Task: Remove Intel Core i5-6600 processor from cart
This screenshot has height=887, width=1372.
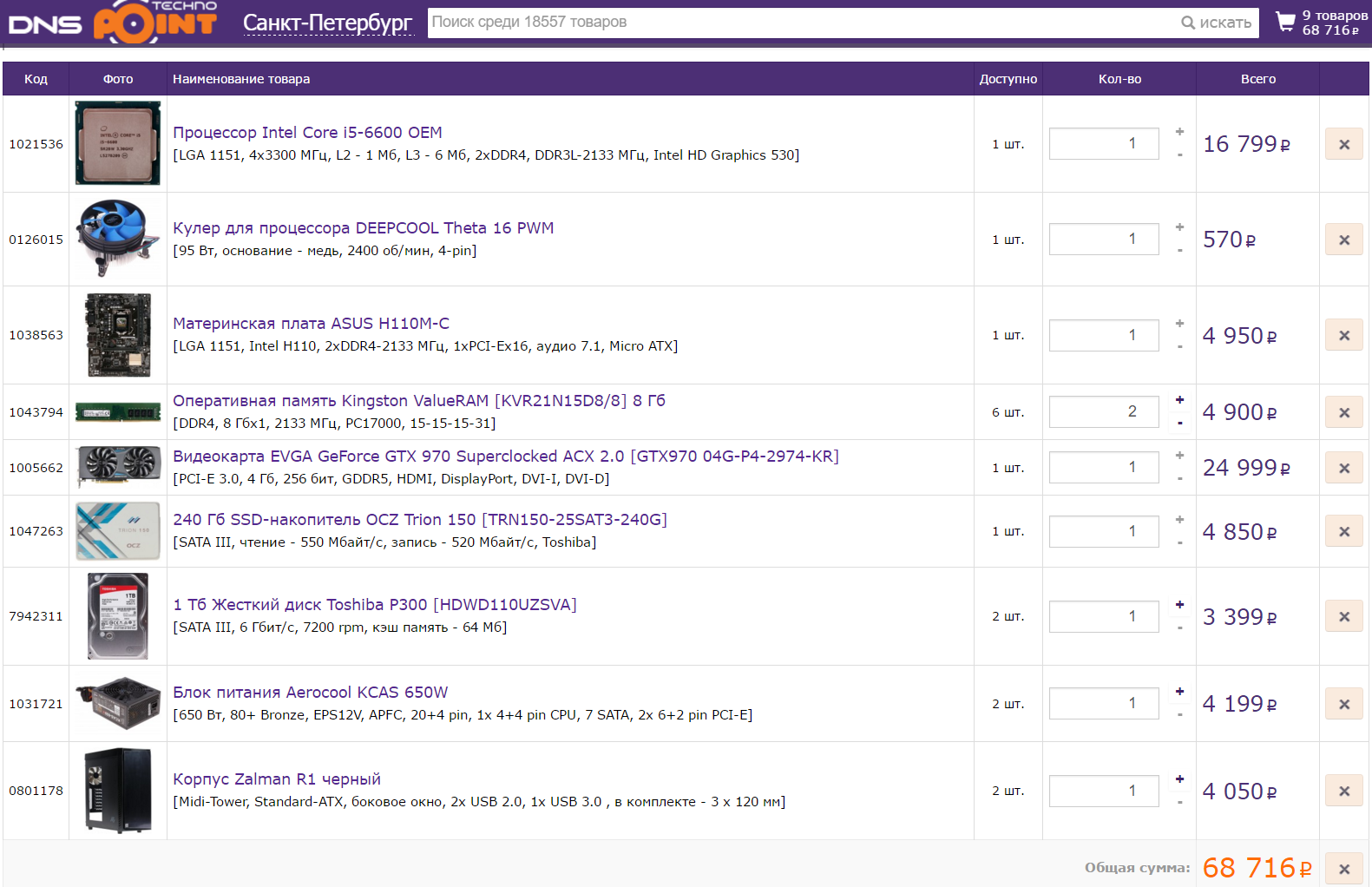Action: point(1343,144)
